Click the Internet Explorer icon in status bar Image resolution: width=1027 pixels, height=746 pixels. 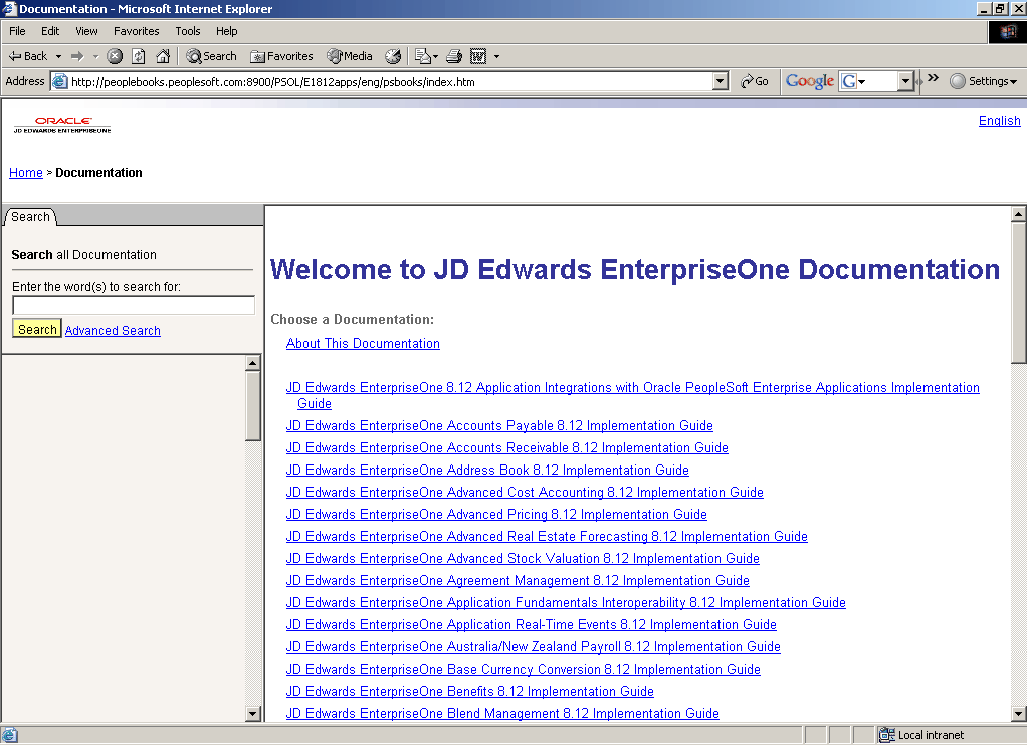(9, 735)
